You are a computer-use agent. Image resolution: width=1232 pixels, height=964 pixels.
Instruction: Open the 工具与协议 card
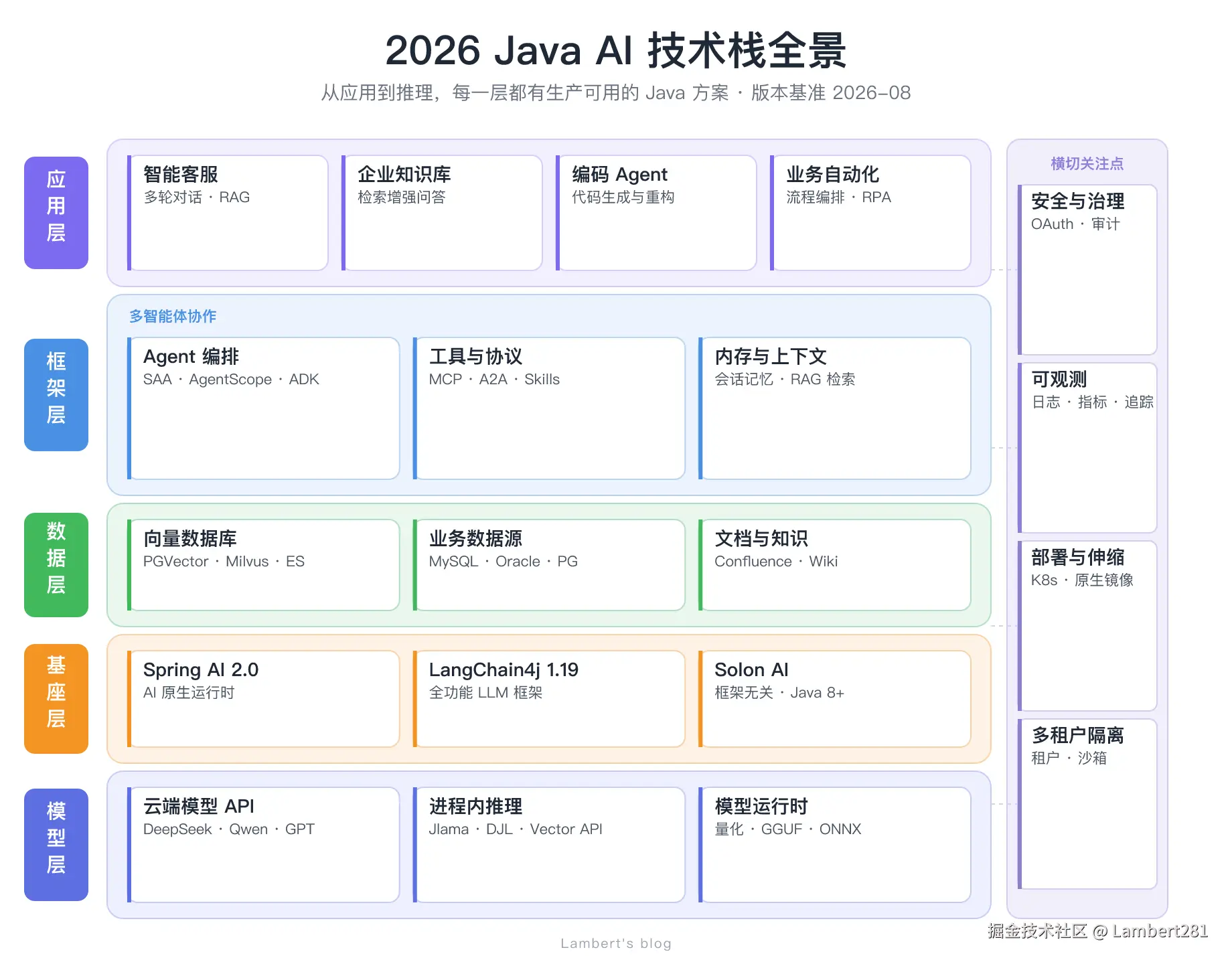coord(549,408)
